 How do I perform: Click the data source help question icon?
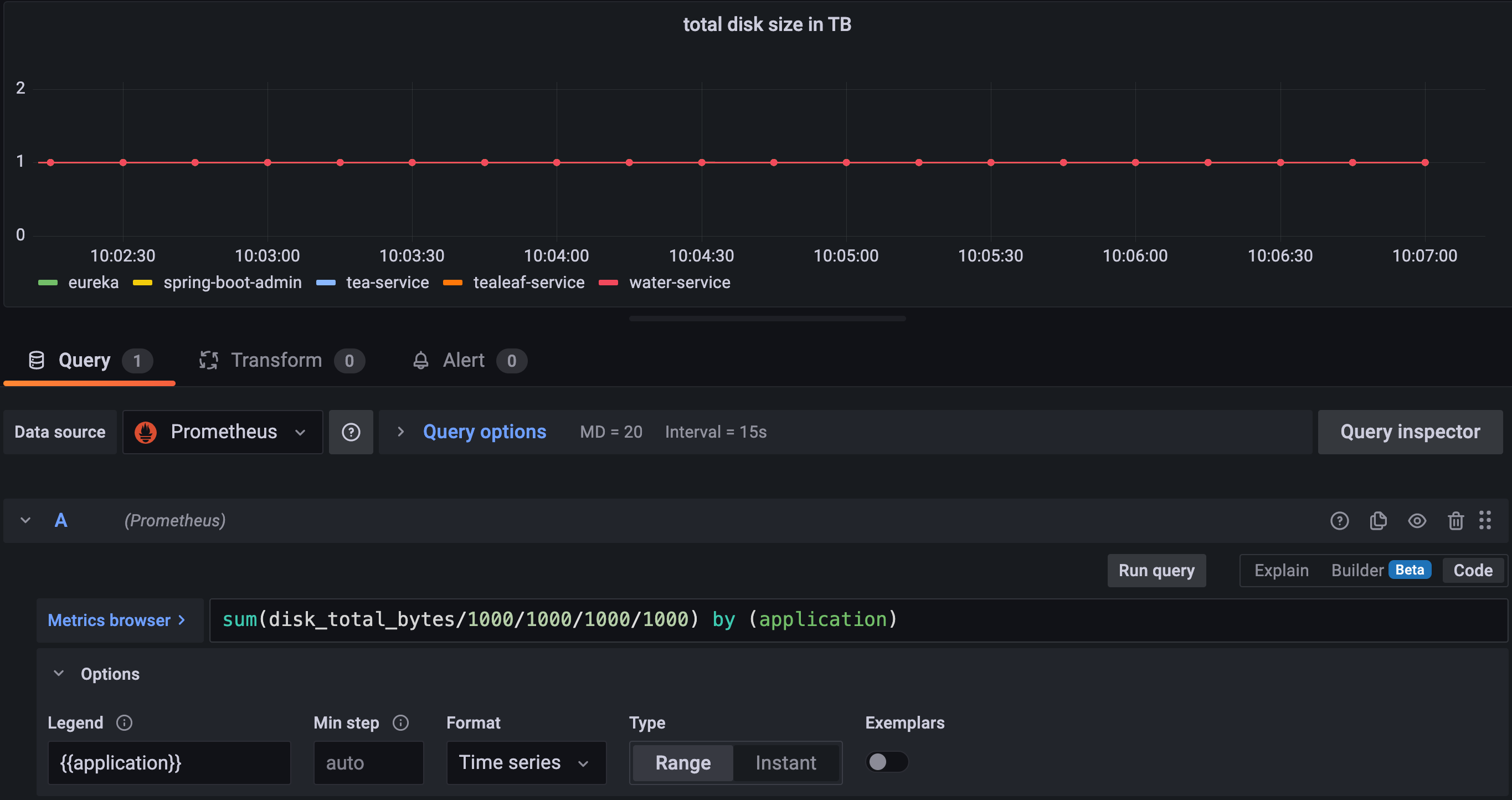click(351, 432)
